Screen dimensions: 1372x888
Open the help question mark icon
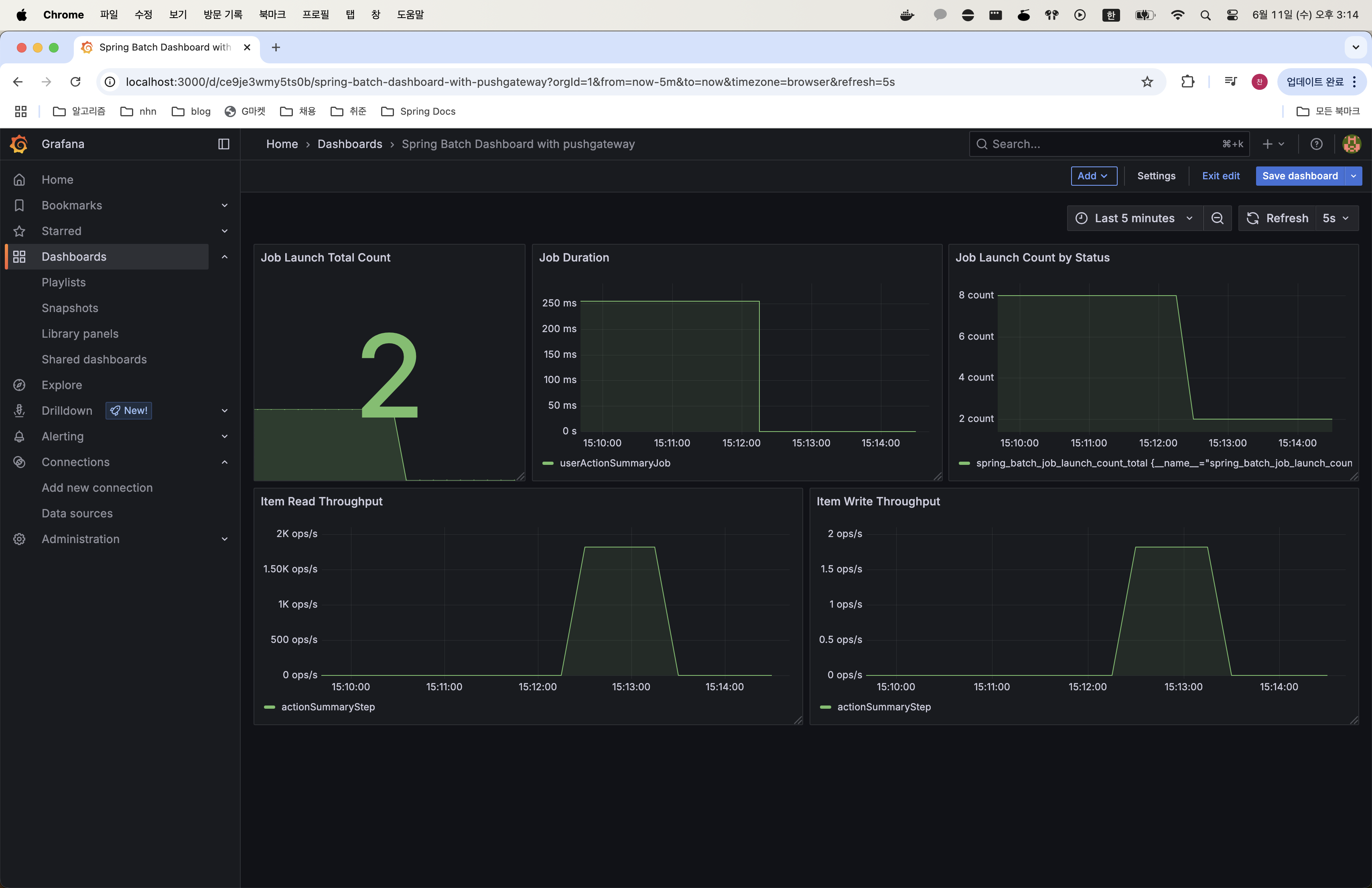tap(1316, 144)
